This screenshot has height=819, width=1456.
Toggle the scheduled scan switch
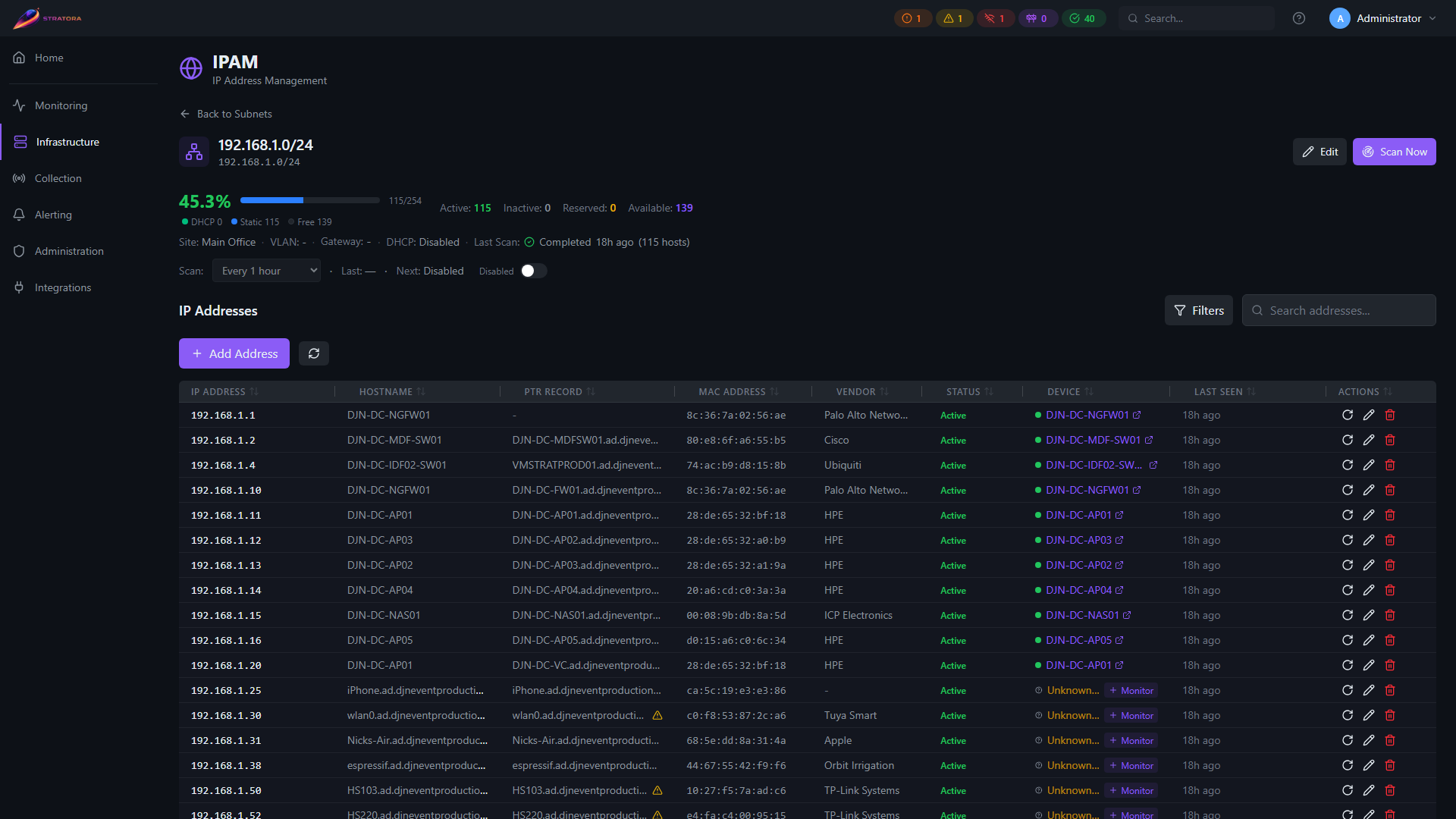(x=534, y=271)
